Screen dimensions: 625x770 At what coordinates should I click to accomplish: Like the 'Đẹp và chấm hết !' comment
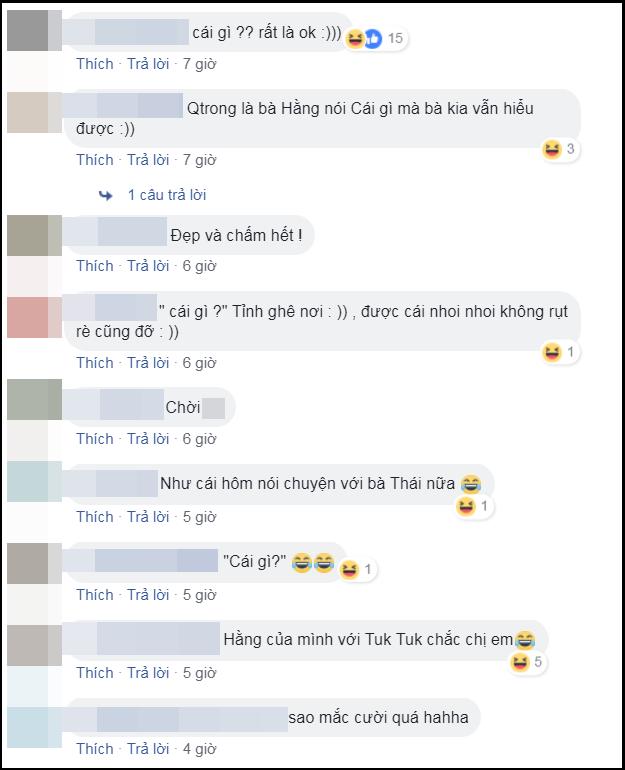tap(95, 266)
